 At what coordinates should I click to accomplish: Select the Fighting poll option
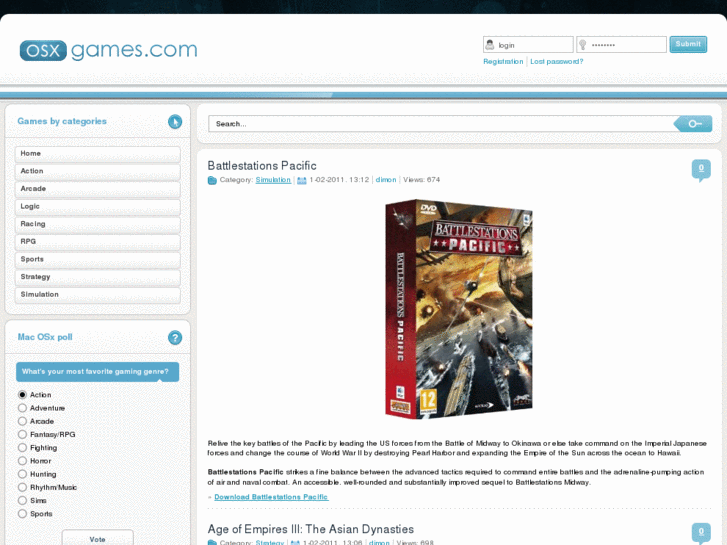(x=22, y=448)
